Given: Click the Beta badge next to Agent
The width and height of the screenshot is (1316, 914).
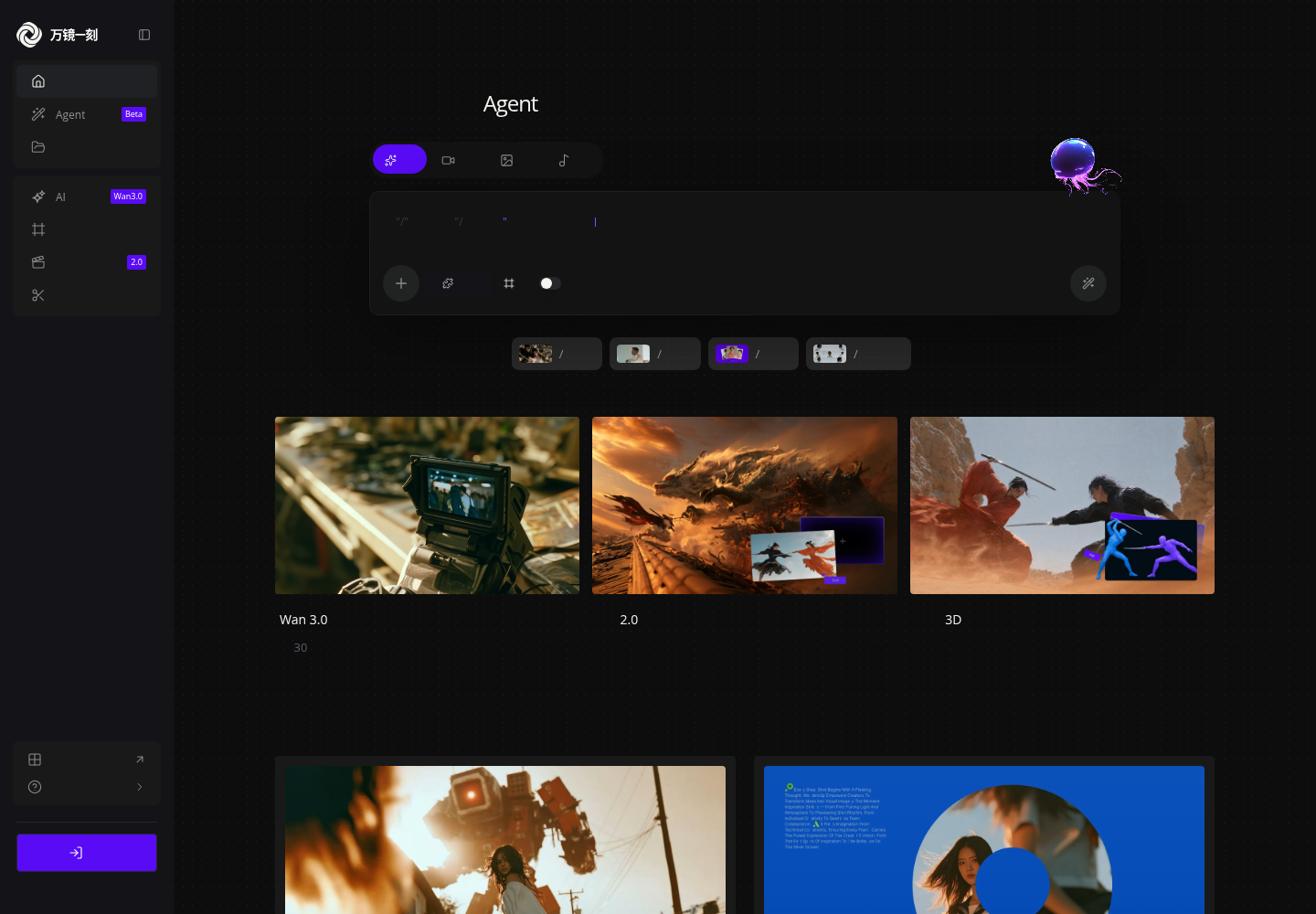Looking at the screenshot, I should (134, 114).
